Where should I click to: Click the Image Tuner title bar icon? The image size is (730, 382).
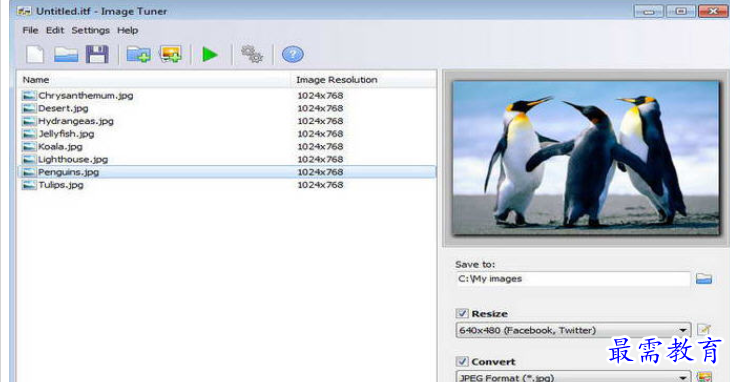pos(24,11)
